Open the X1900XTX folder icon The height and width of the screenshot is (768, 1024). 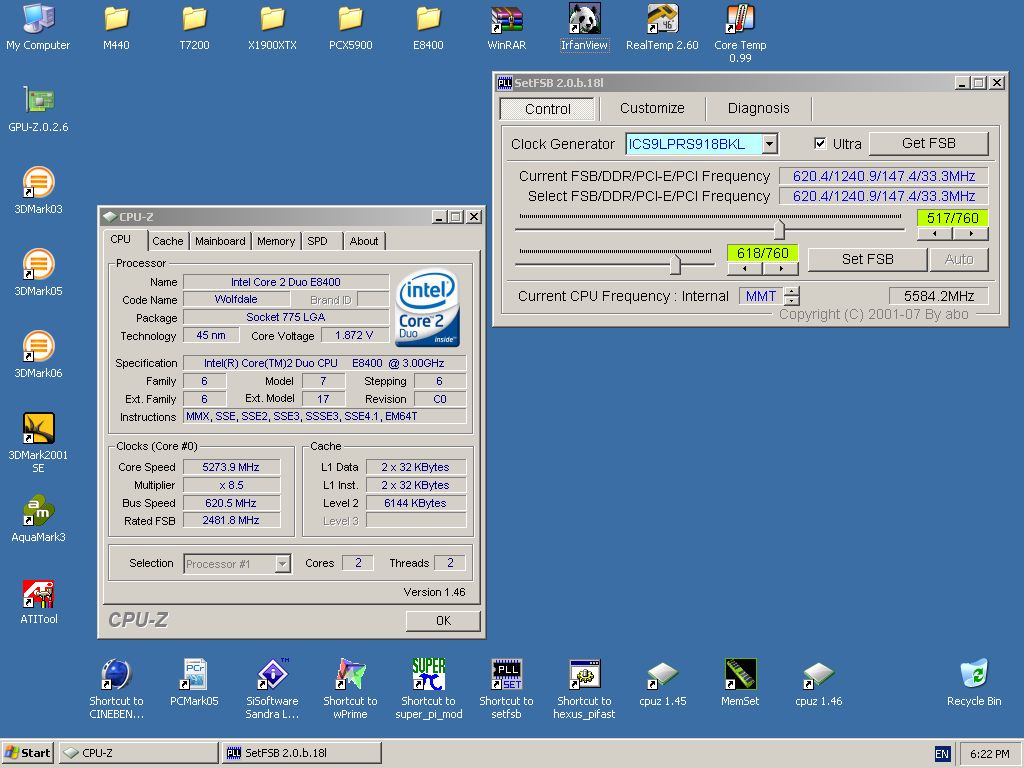coord(272,27)
